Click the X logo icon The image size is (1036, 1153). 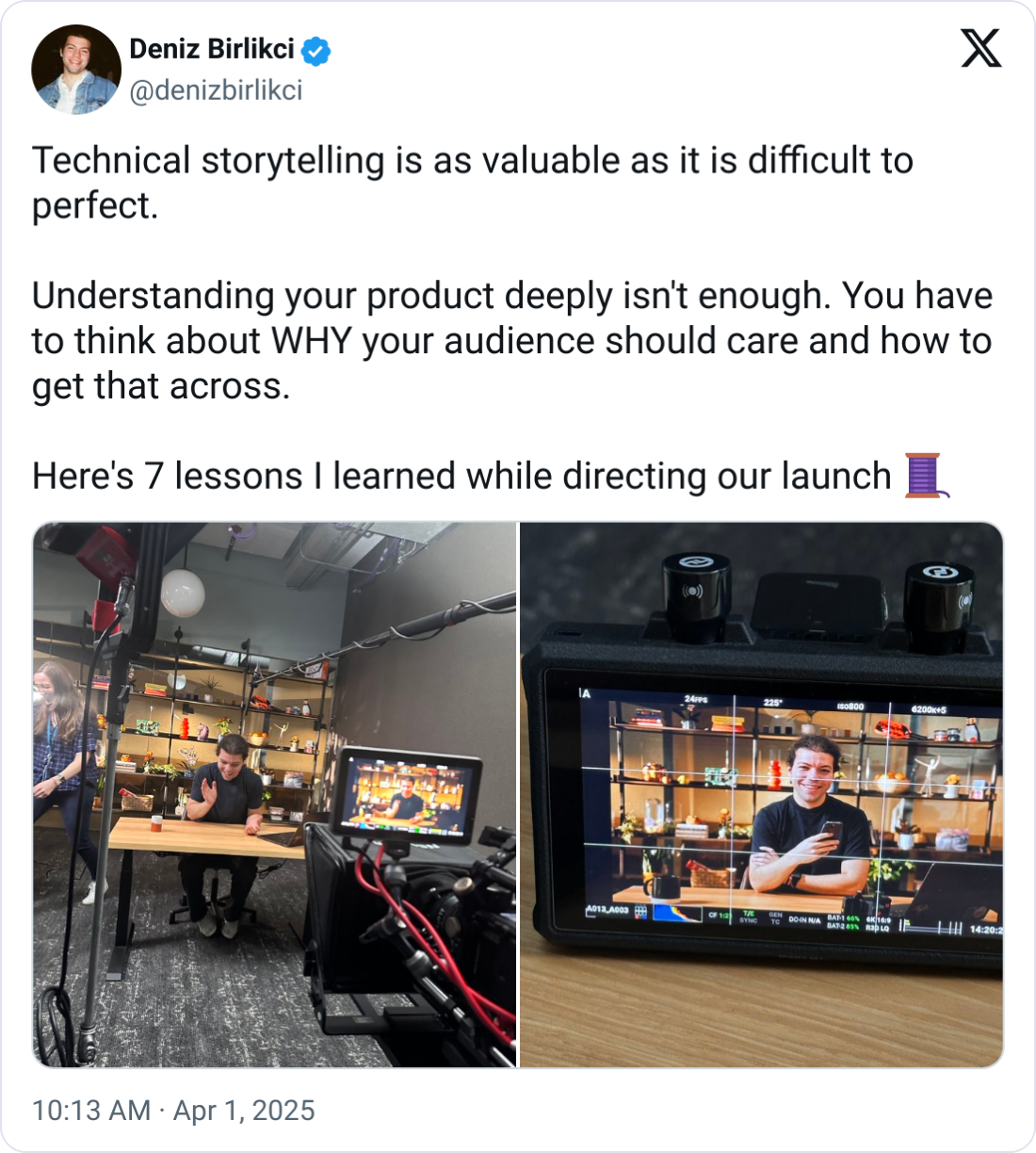980,48
